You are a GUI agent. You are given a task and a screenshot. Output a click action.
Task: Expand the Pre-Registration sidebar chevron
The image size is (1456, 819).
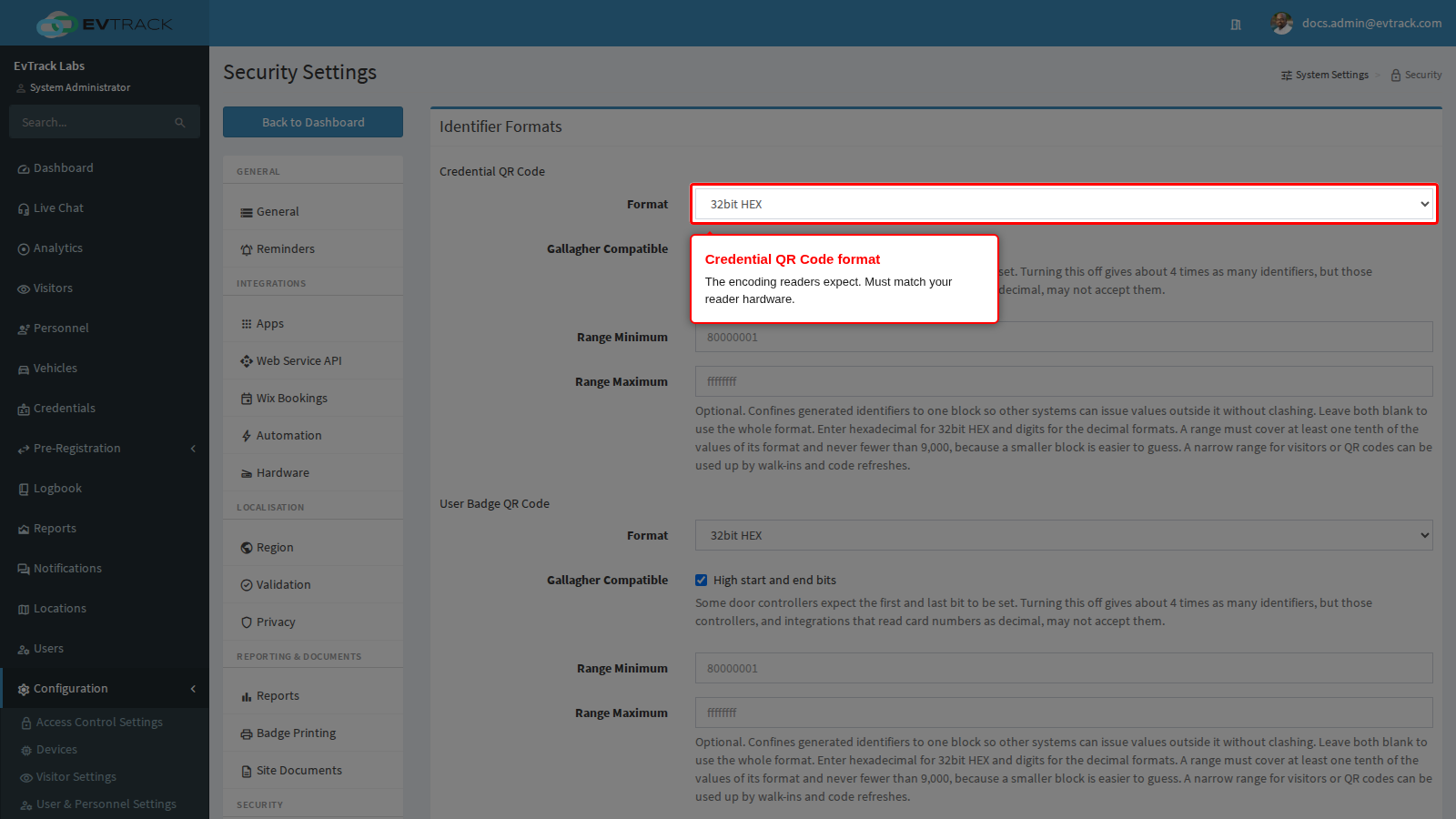click(x=193, y=449)
